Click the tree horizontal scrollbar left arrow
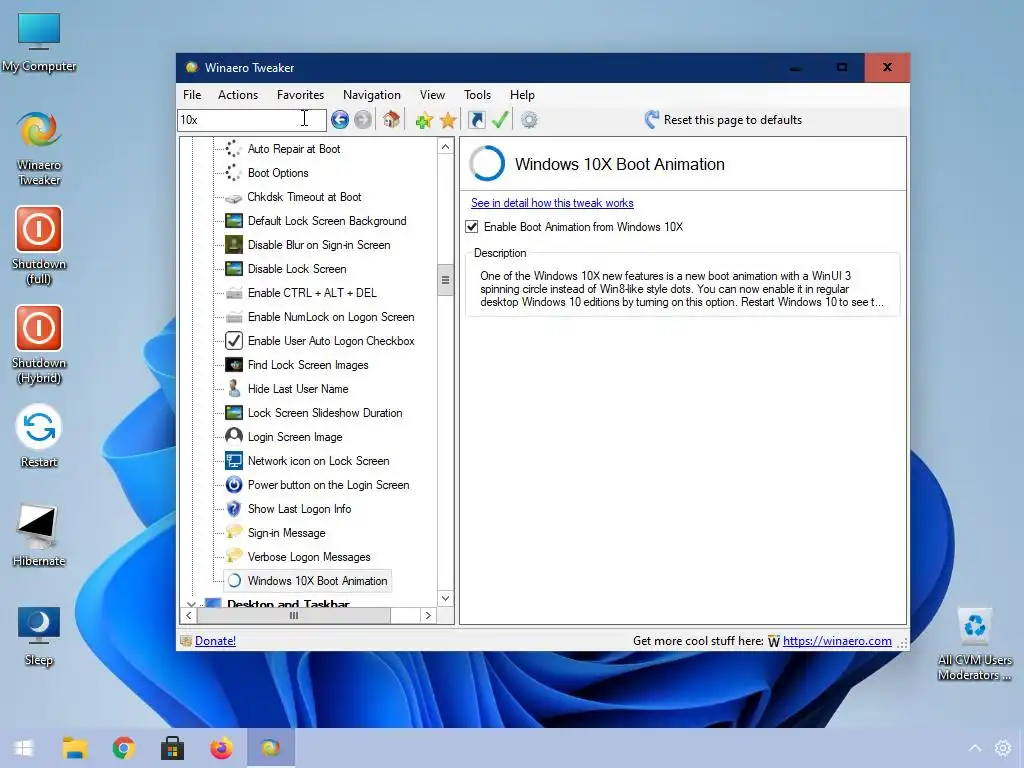The image size is (1024, 768). click(189, 615)
